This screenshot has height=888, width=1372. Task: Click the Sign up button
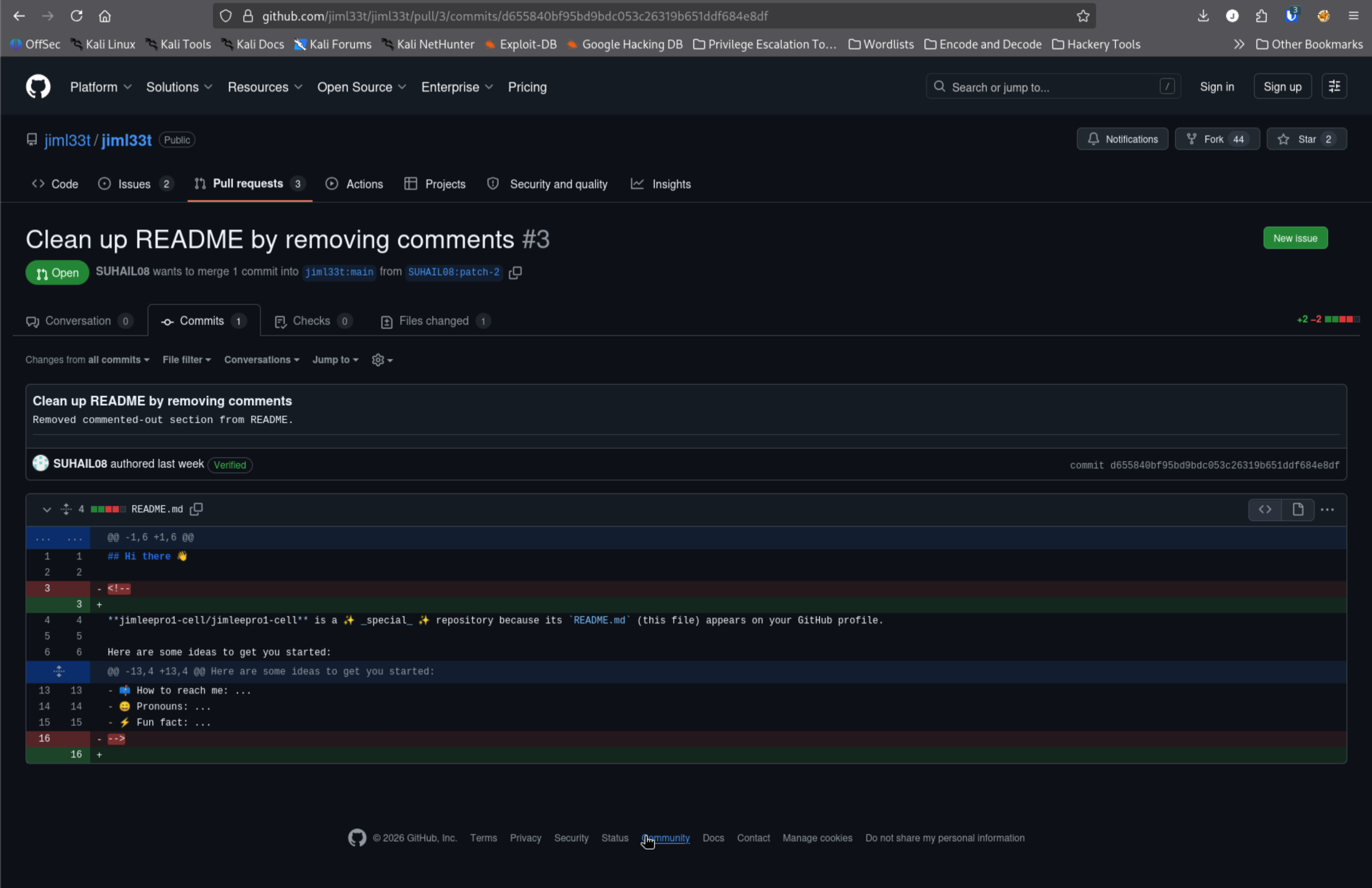pyautogui.click(x=1282, y=87)
